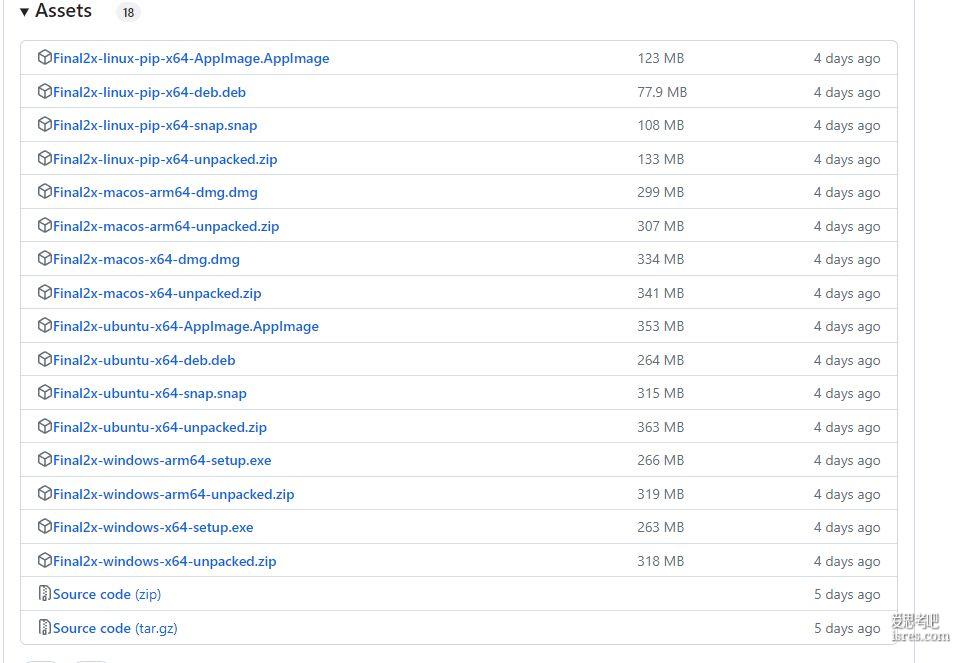Click the 266 MB file size
Viewport: 974px width, 663px height.
click(x=660, y=460)
